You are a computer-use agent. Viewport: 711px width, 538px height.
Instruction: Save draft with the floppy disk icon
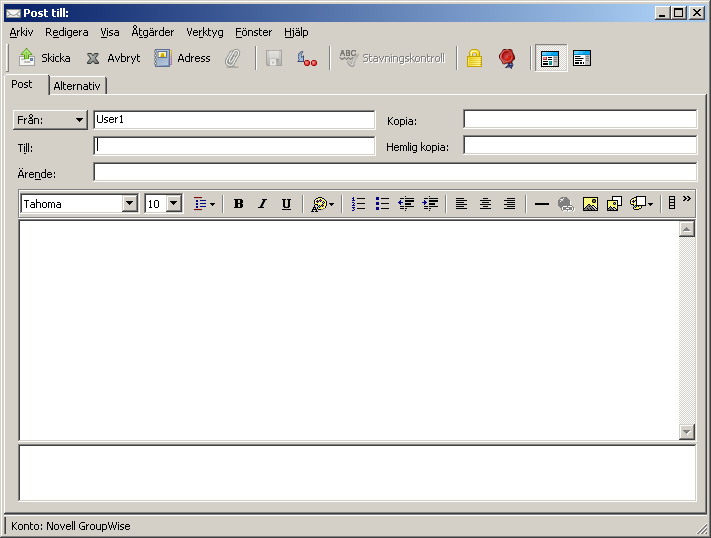point(274,58)
